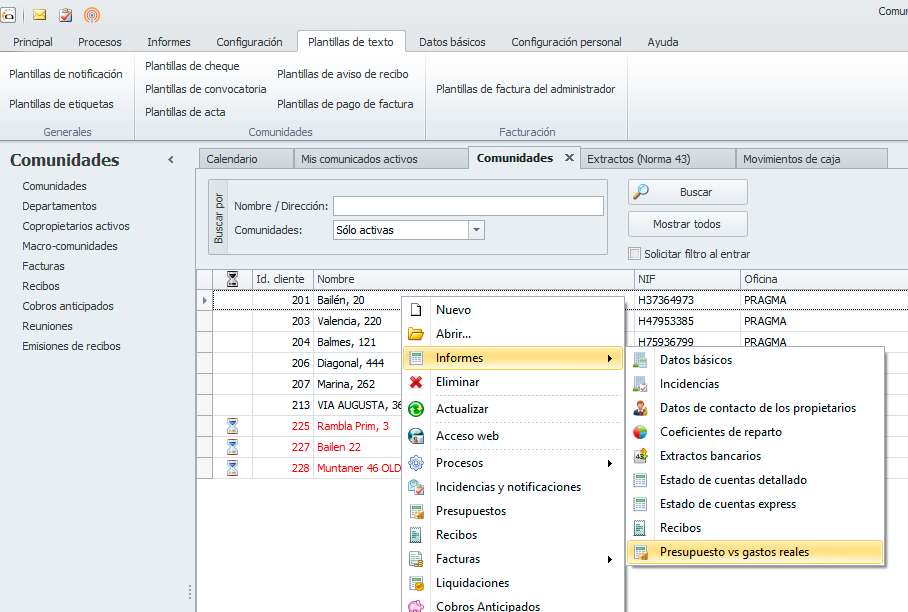The width and height of the screenshot is (908, 612).
Task: Select Presupuesto vs gastos reales report
Action: pyautogui.click(x=734, y=552)
